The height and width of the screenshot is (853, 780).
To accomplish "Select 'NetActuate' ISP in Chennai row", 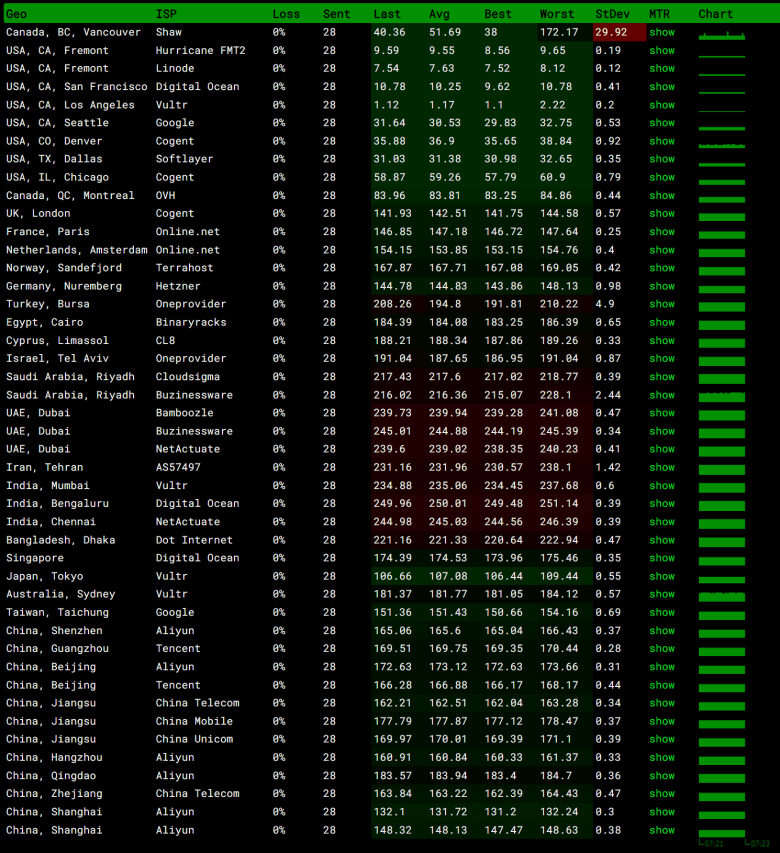I will coord(188,522).
